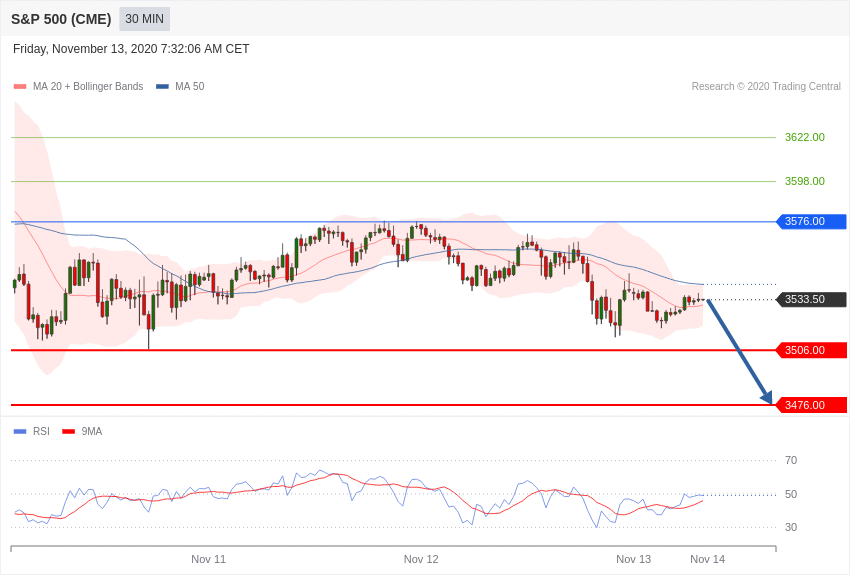
Task: Click the Nov 11 date axis label
Action: [x=208, y=559]
